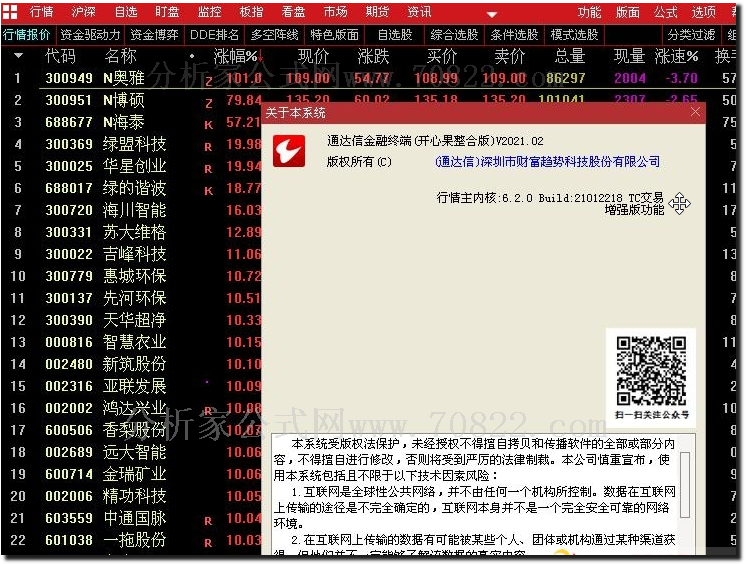Select stock row 天华超净
Viewport: 746px width, 564px height.
pos(132,320)
